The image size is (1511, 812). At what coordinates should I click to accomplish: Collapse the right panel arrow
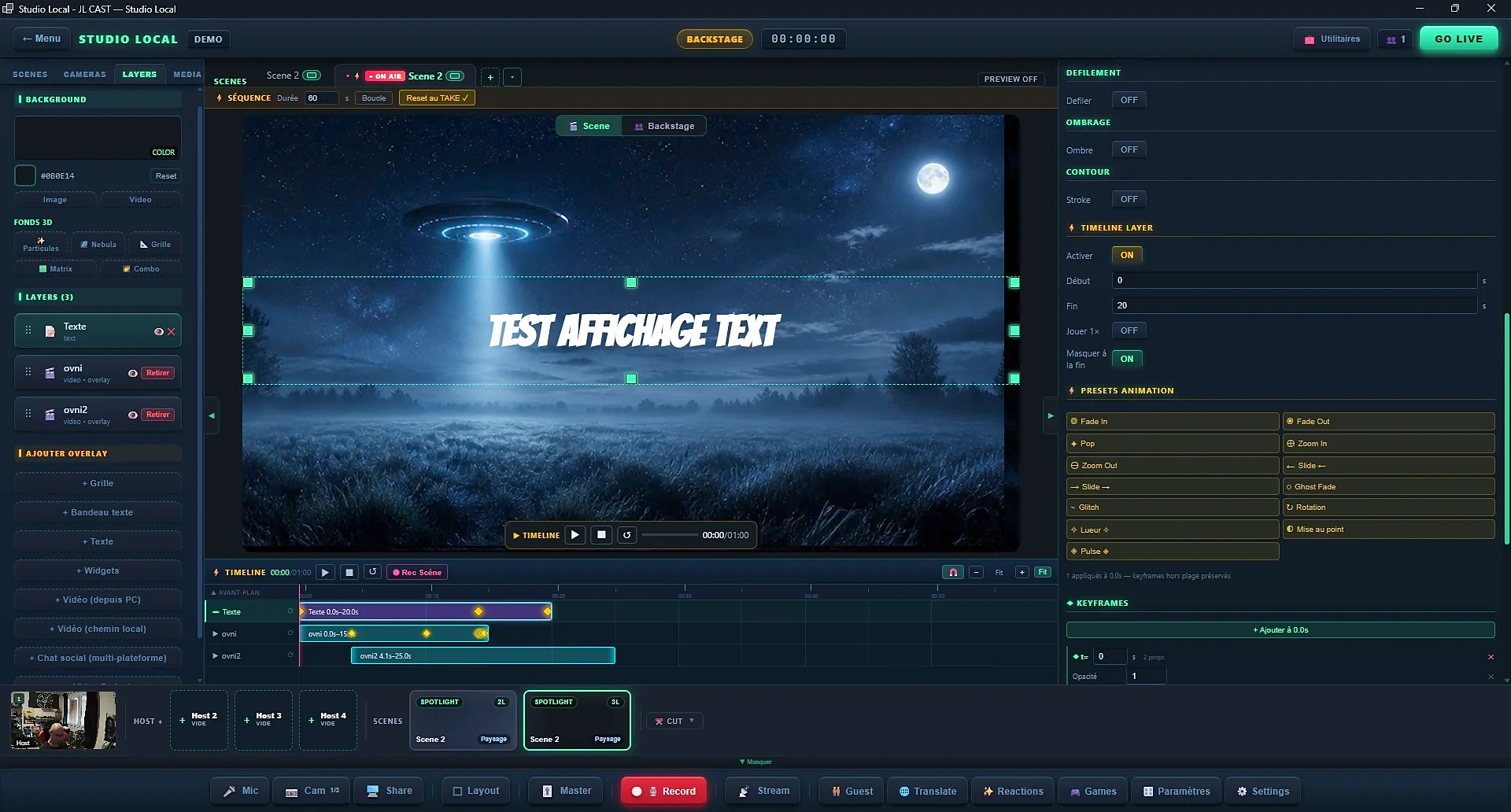(1050, 415)
